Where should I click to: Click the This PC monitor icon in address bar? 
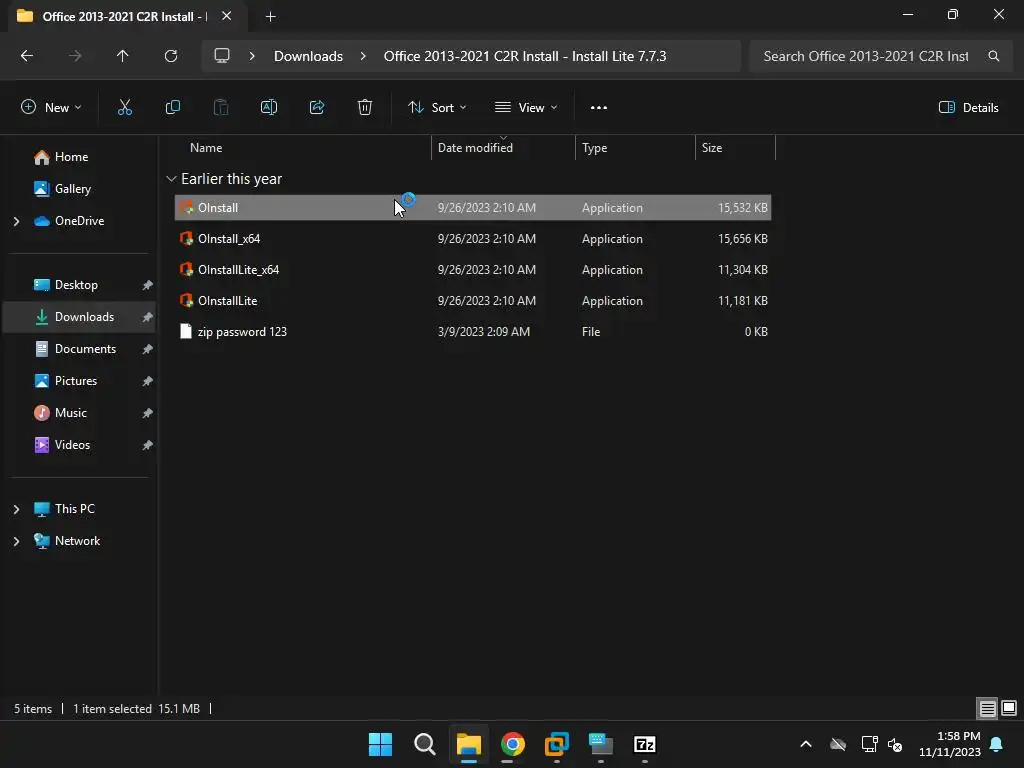click(x=222, y=56)
